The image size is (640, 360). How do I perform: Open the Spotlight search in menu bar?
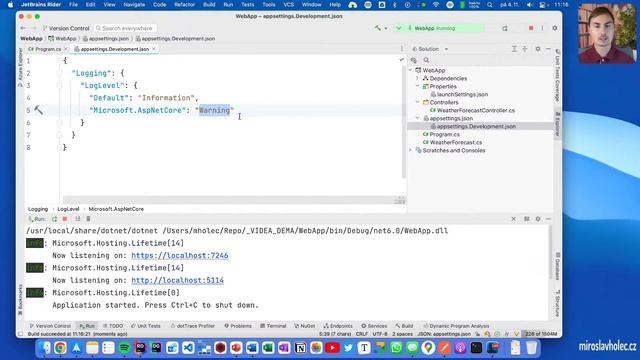(489, 5)
